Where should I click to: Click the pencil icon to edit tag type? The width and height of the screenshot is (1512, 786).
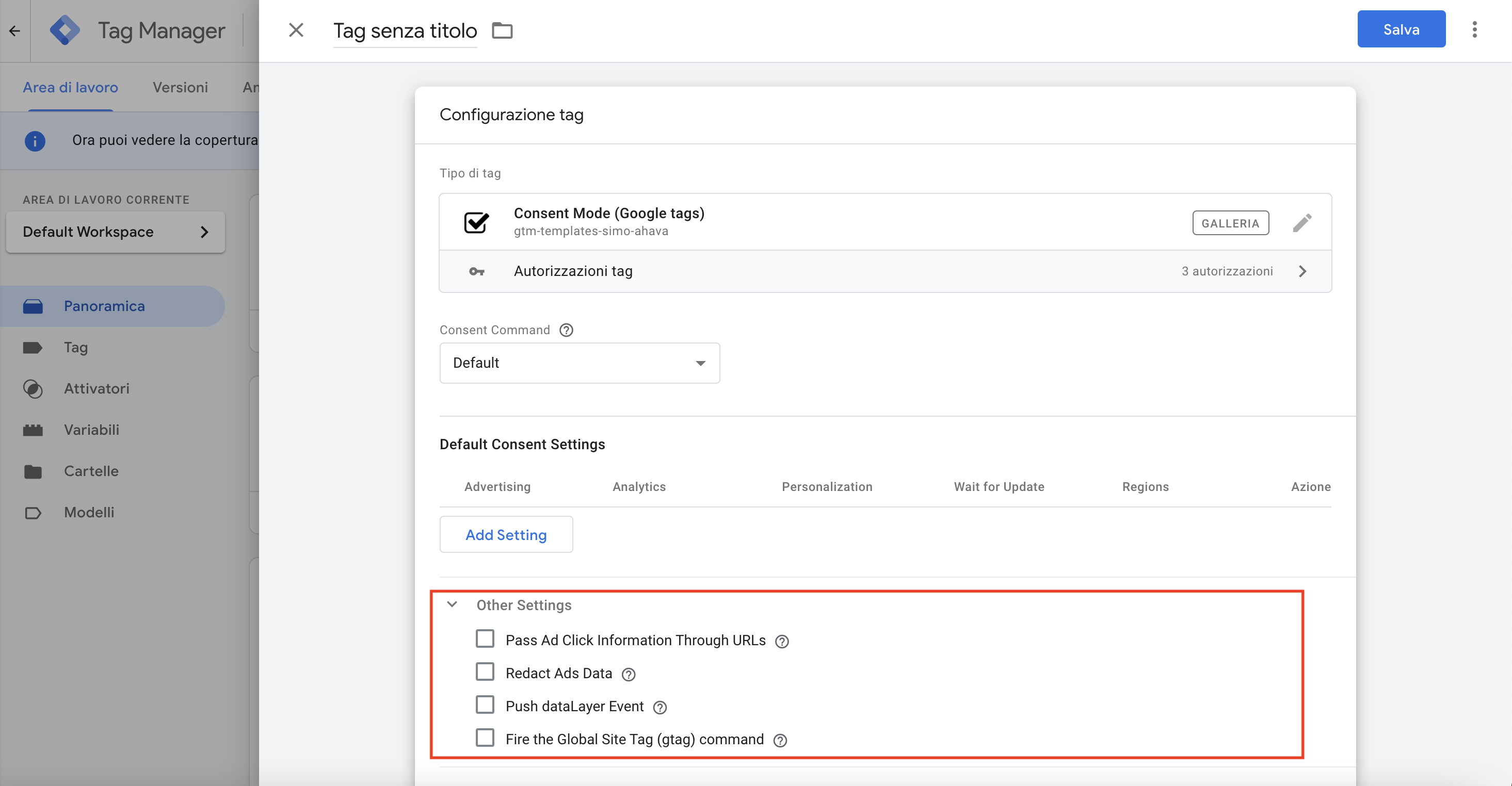coord(1302,222)
